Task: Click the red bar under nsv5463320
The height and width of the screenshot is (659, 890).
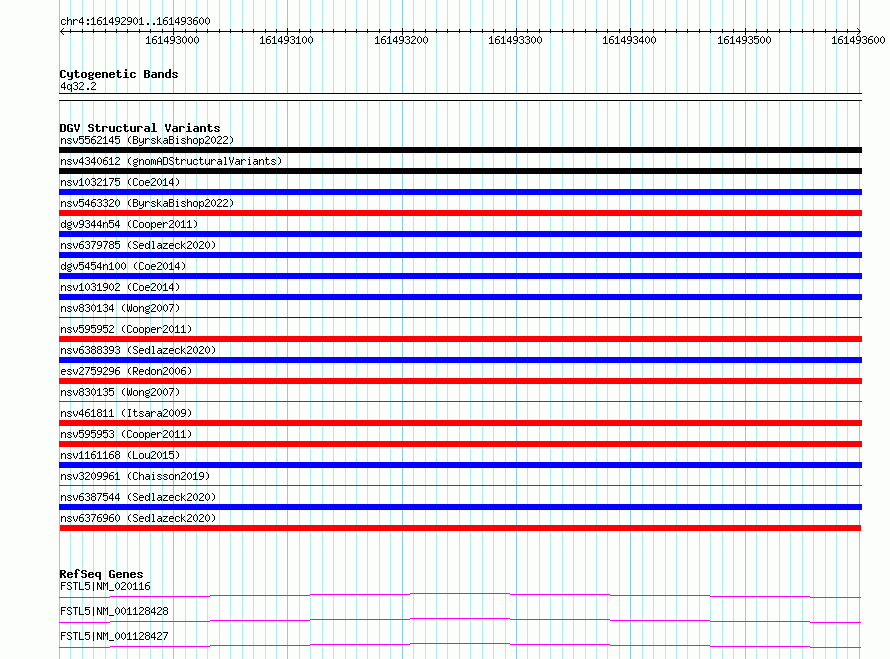Action: click(460, 213)
